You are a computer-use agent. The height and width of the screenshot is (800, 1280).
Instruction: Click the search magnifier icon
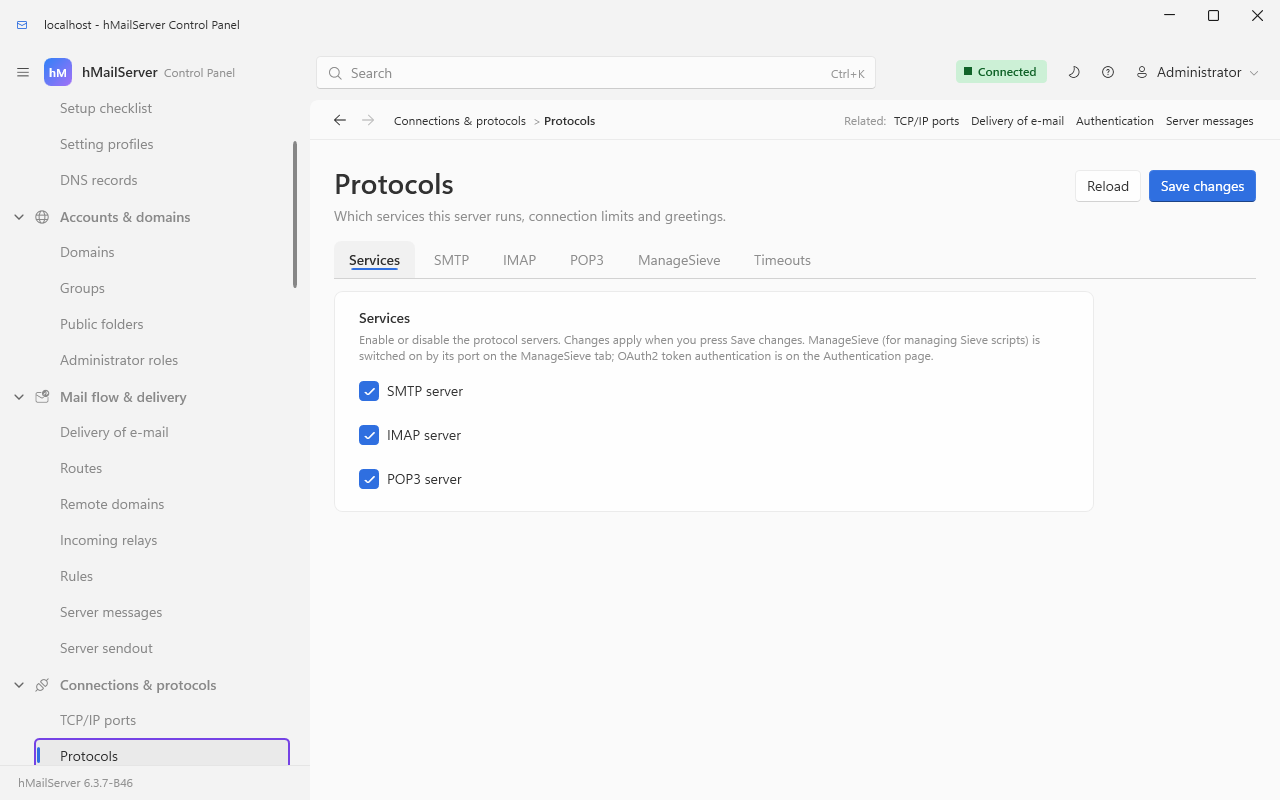336,73
